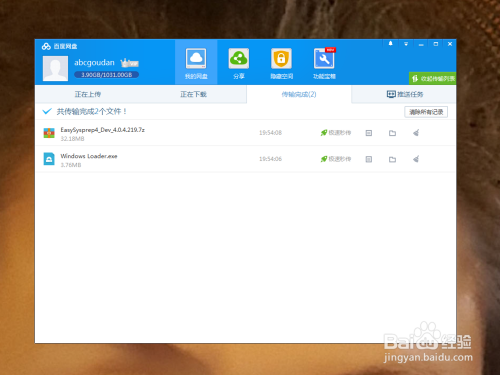The image size is (500, 375).
Task: Click the user avatar picture
Action: pyautogui.click(x=55, y=68)
